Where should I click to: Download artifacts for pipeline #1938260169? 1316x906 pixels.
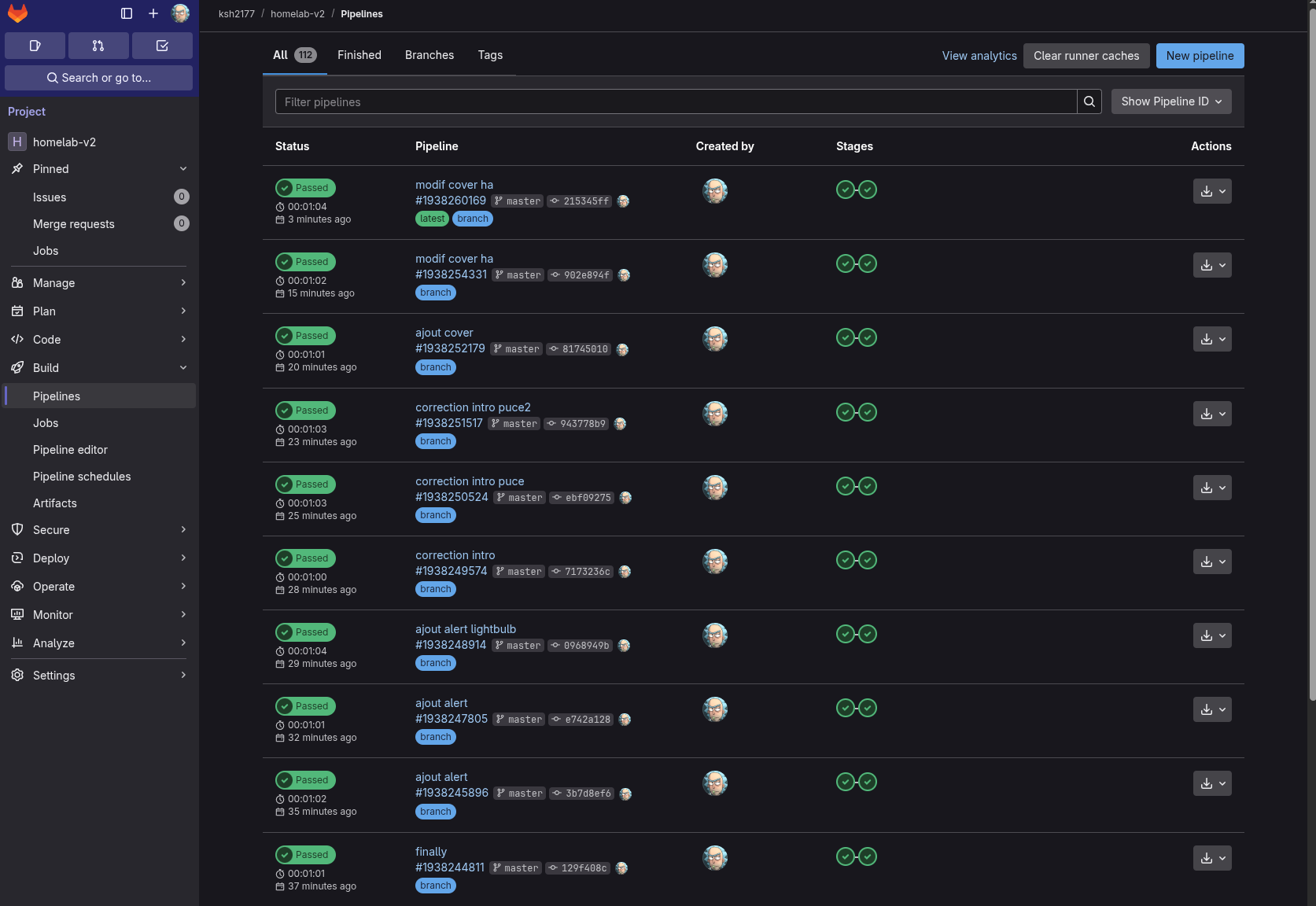1207,190
